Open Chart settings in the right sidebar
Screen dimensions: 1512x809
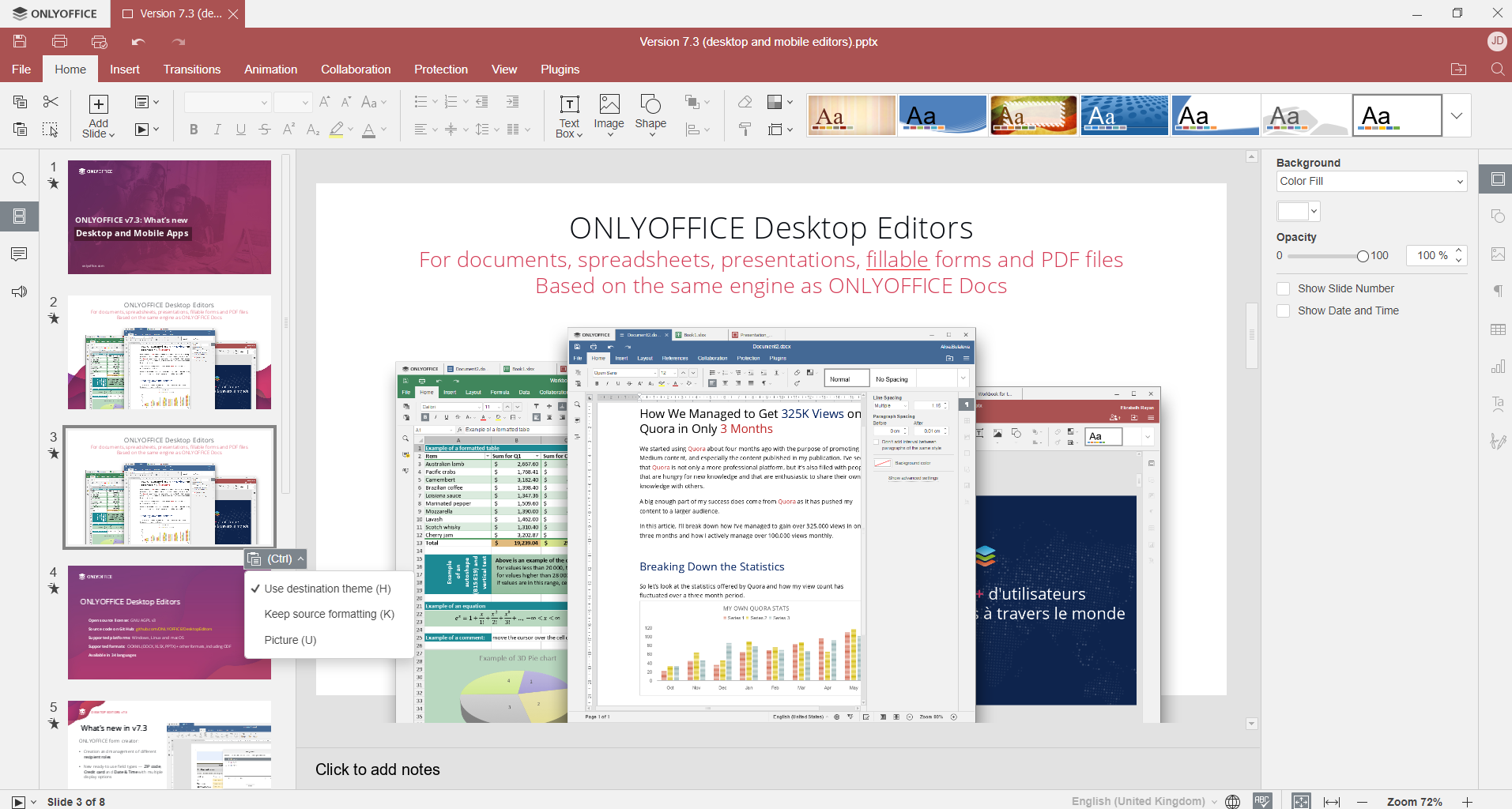pos(1499,366)
